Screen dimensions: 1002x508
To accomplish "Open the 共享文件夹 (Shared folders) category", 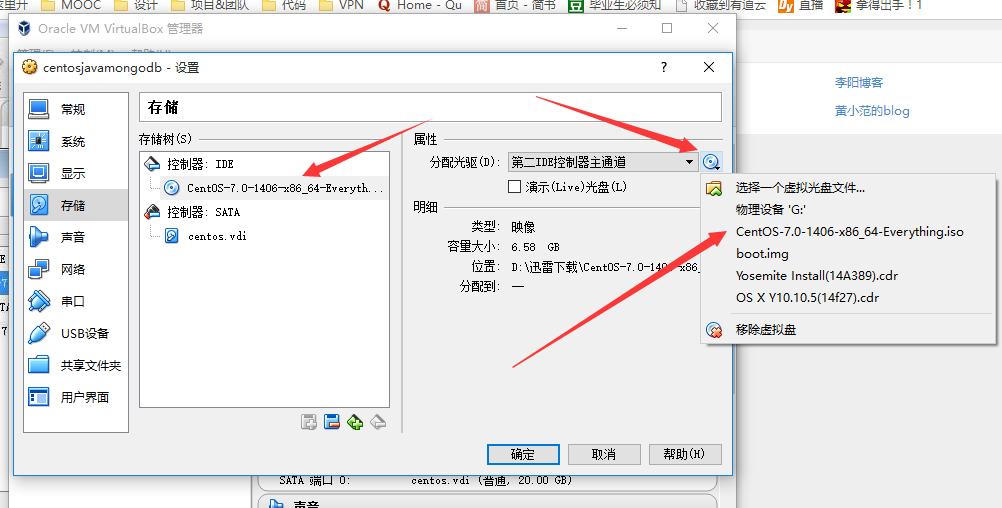I will click(75, 365).
